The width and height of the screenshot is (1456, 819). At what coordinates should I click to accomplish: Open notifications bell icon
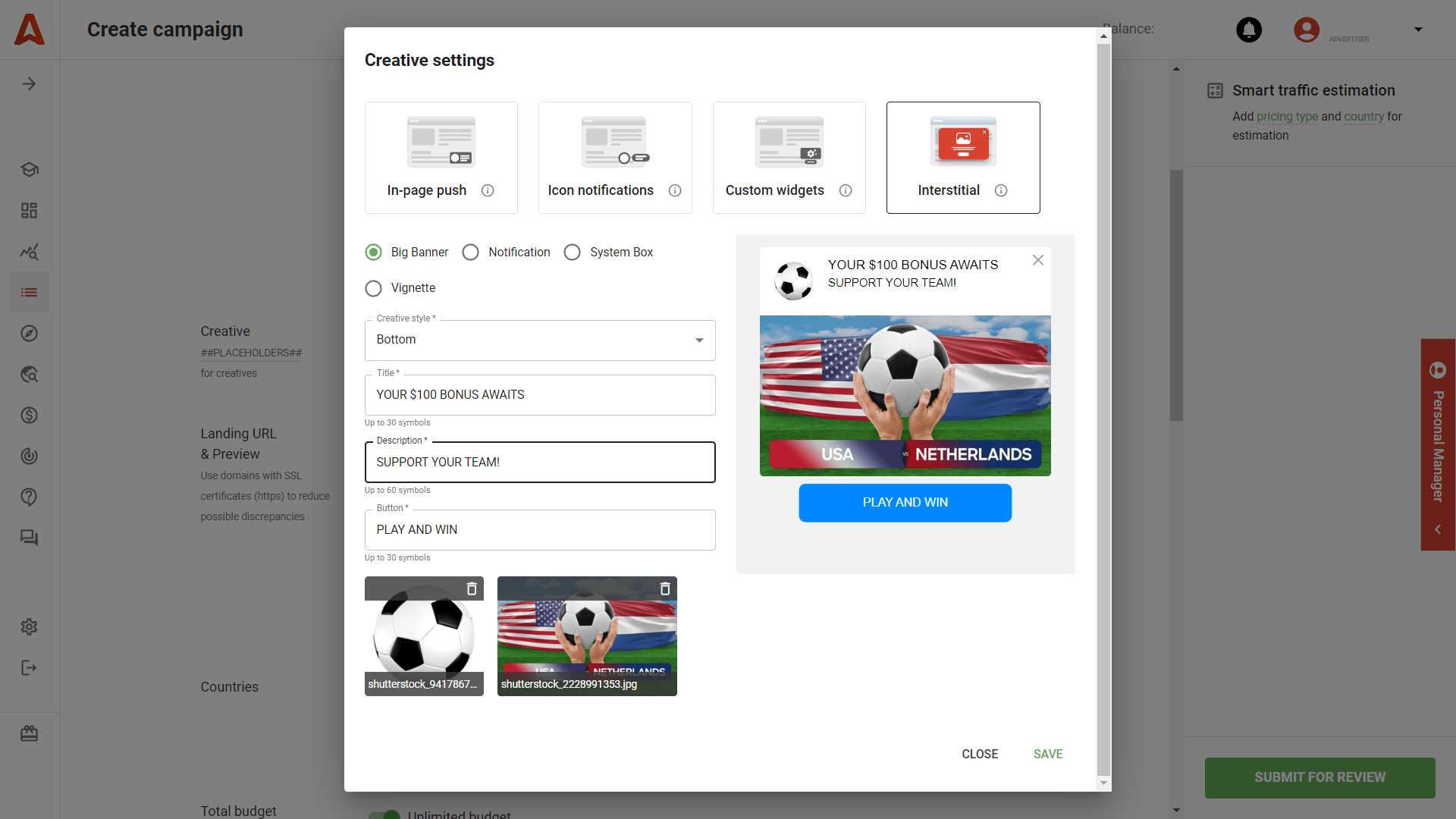pos(1248,30)
